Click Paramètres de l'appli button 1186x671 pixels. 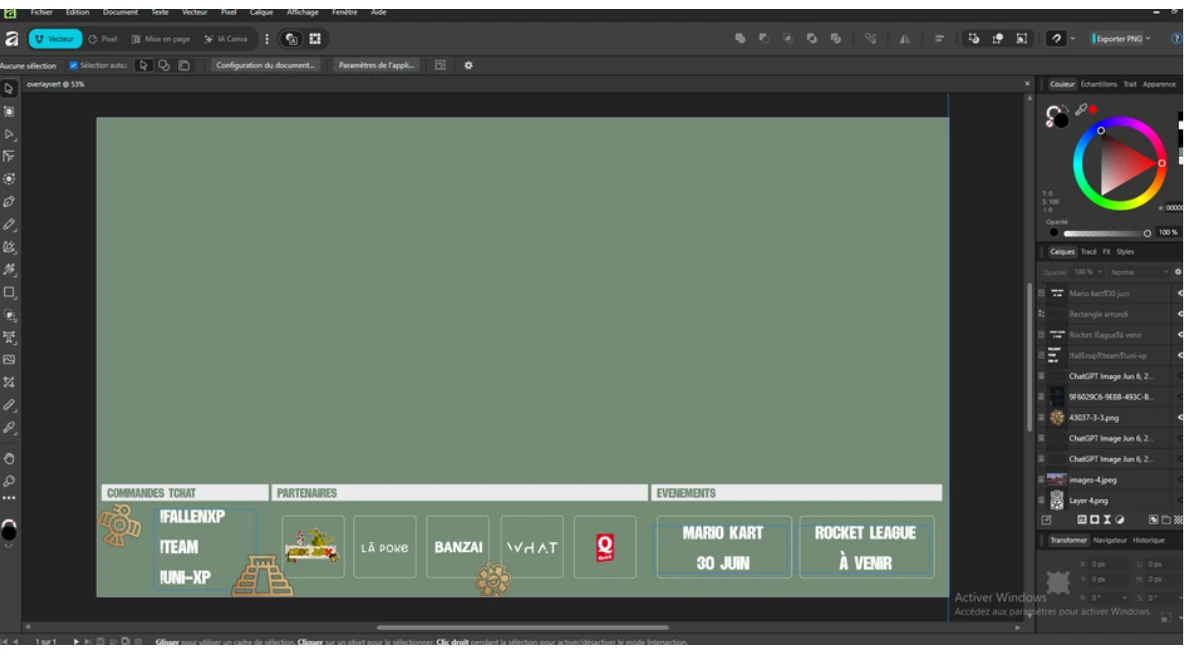tap(376, 65)
